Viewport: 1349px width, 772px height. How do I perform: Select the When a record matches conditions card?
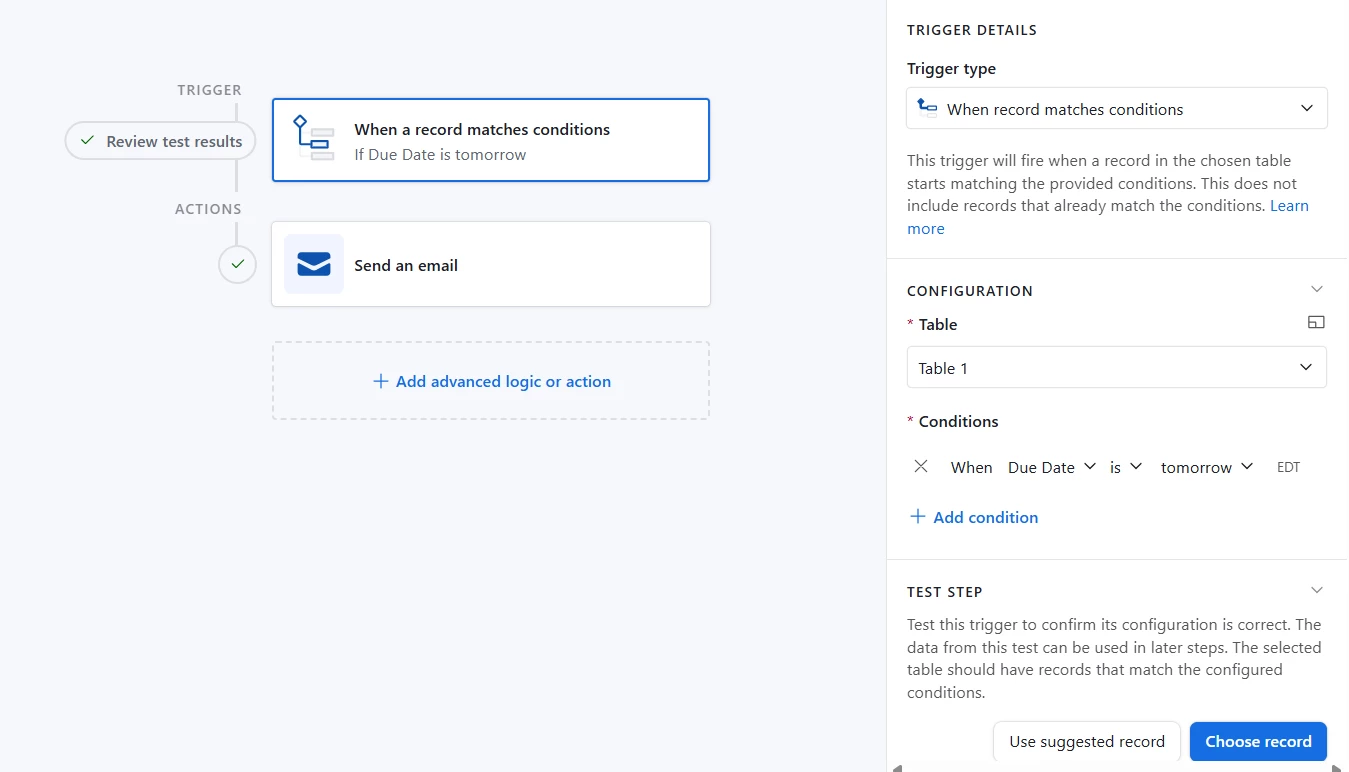pos(491,140)
